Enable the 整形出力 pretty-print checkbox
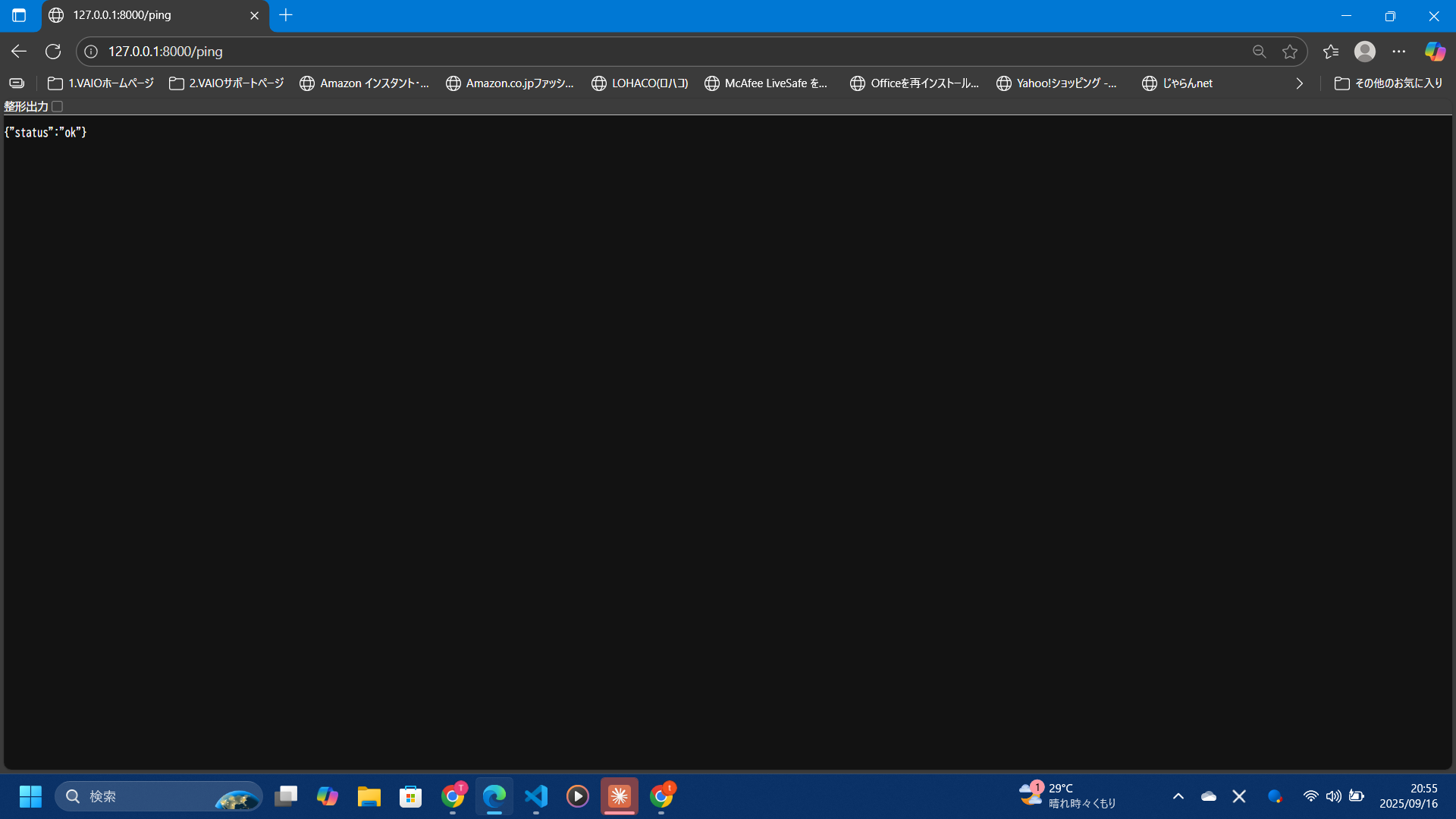1456x819 pixels. (58, 107)
